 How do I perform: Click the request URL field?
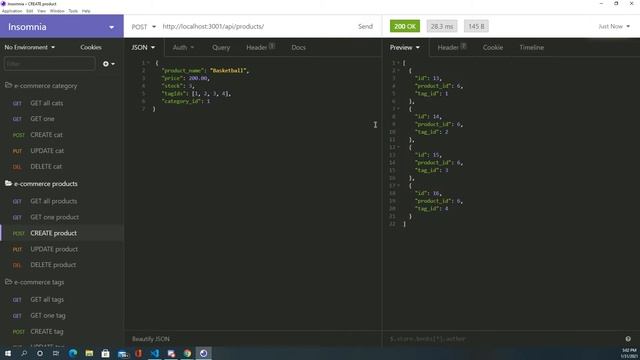tap(257, 27)
